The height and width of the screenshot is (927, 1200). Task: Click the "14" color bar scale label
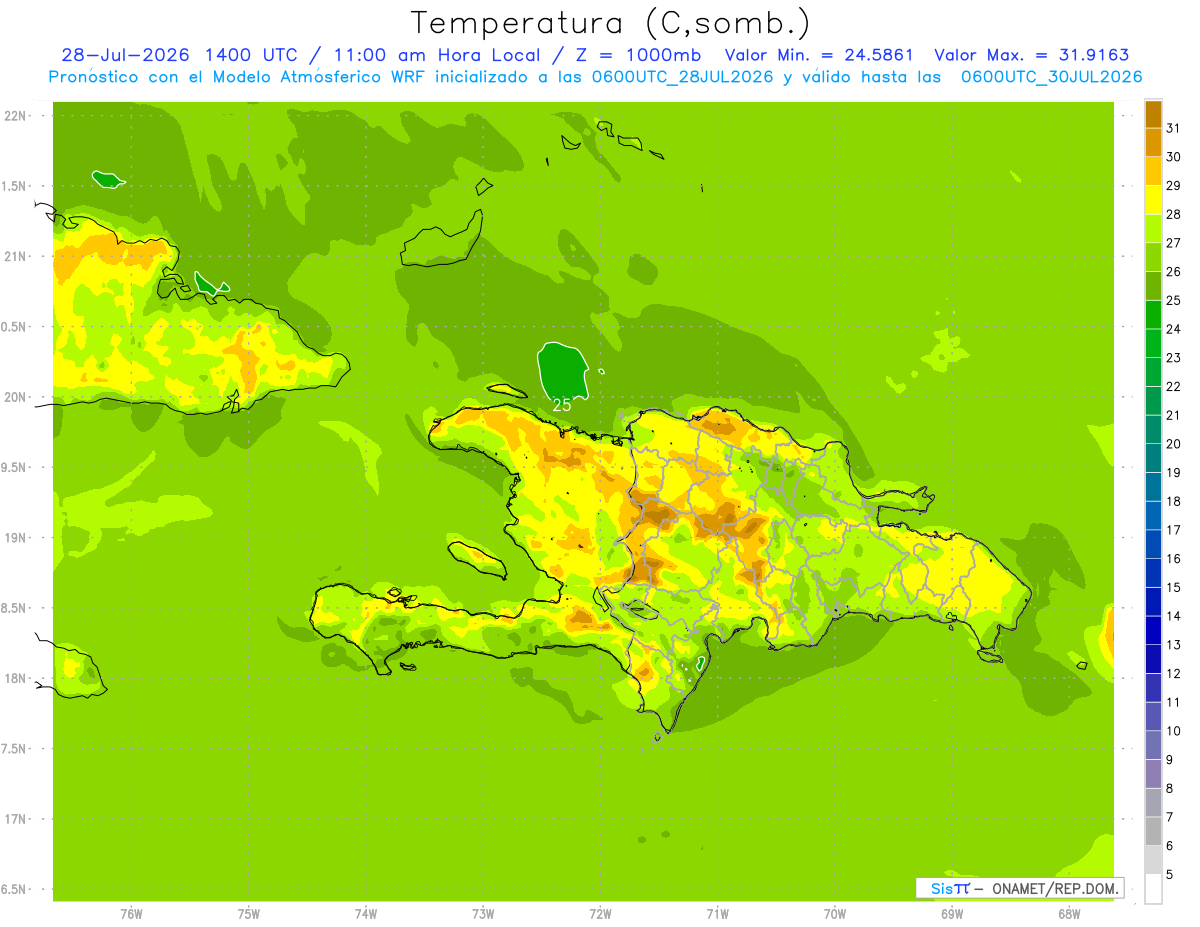pyautogui.click(x=1174, y=616)
